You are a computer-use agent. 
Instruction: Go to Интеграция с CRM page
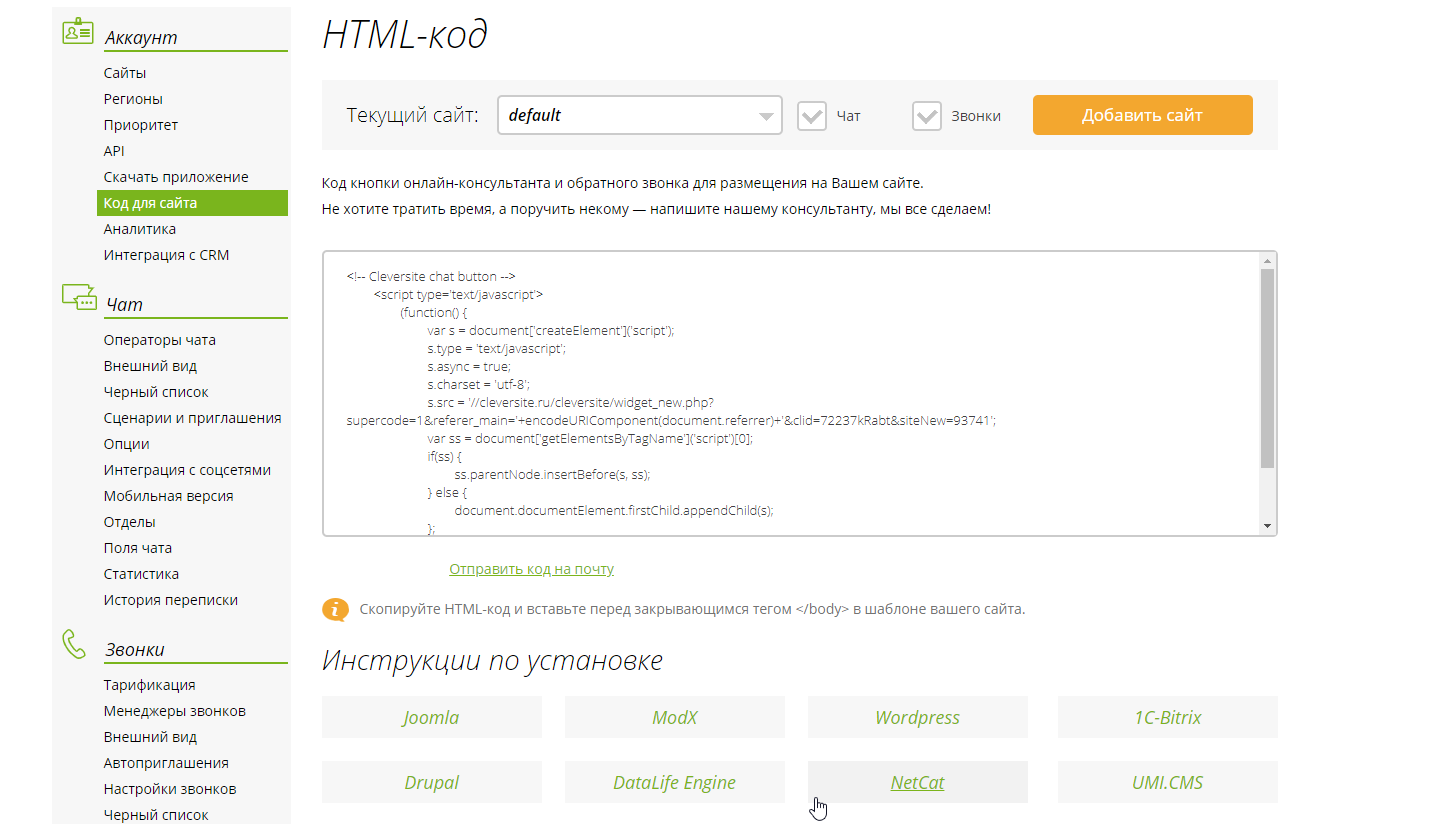(x=166, y=255)
